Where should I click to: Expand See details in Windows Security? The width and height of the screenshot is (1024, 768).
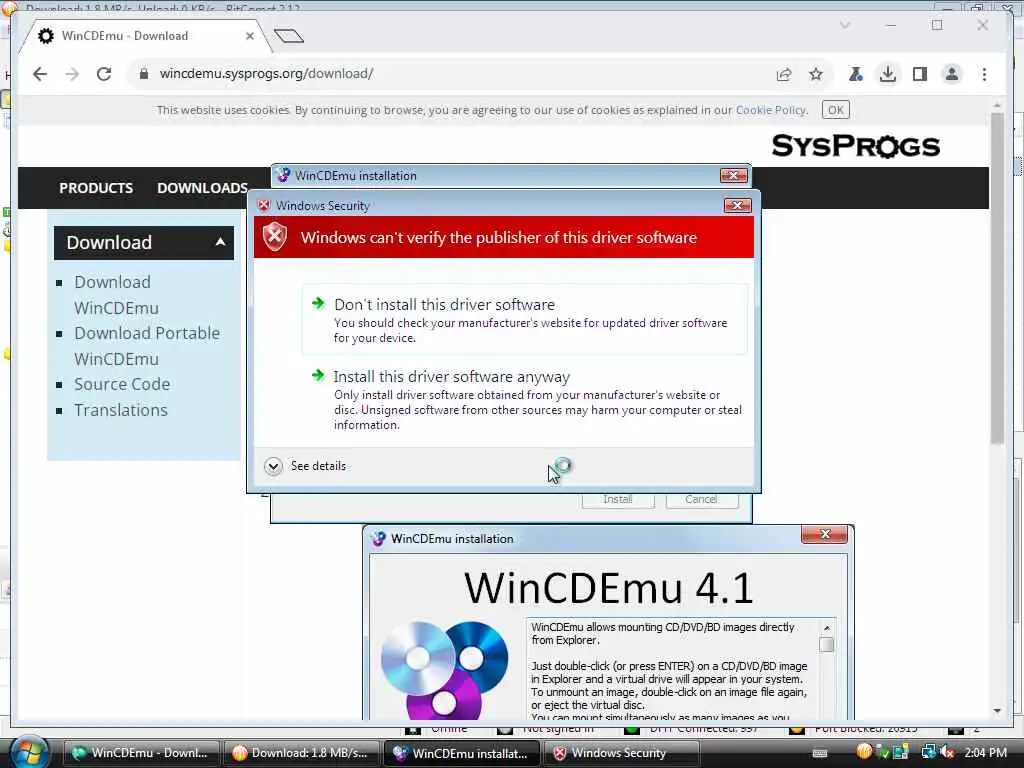306,466
